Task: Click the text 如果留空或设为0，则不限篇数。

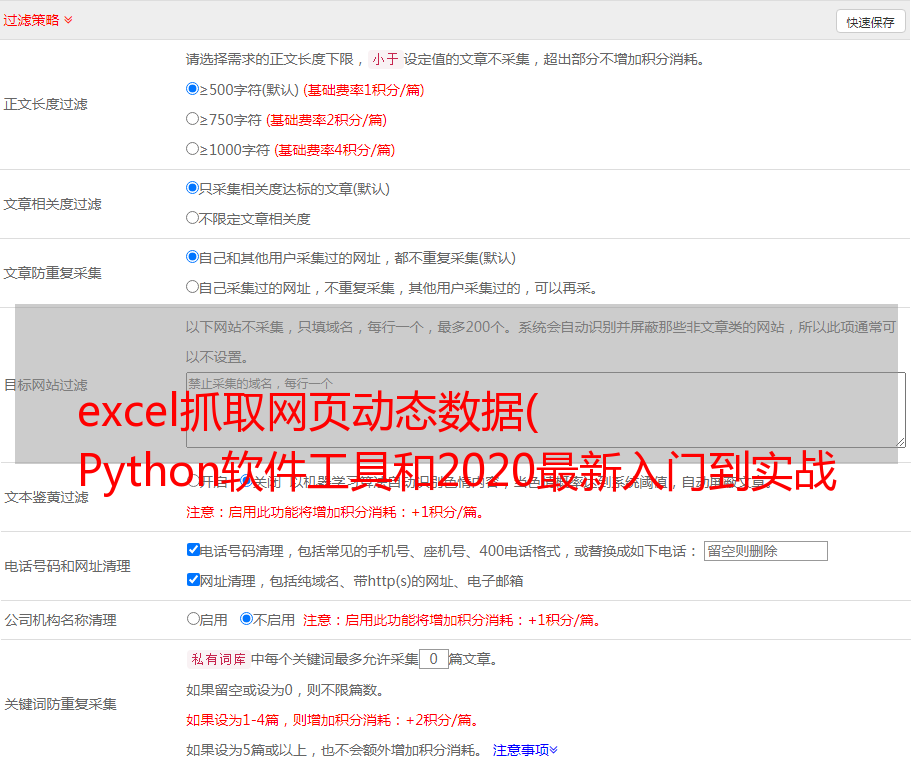Action: [285, 691]
